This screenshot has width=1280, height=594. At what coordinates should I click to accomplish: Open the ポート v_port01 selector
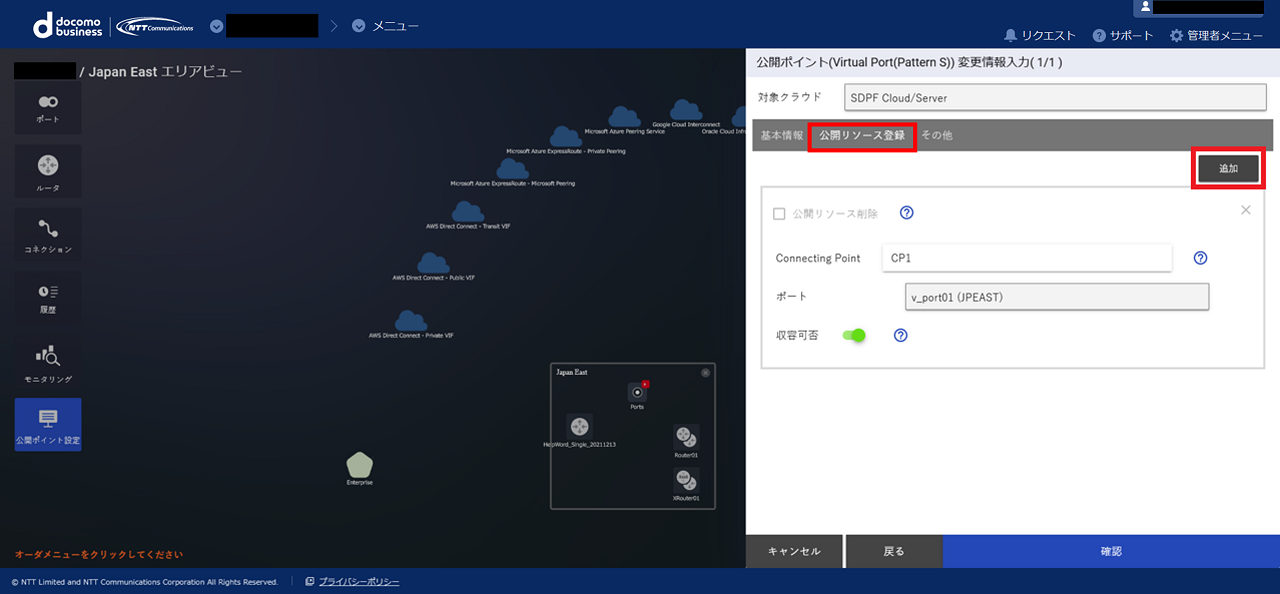click(1058, 296)
